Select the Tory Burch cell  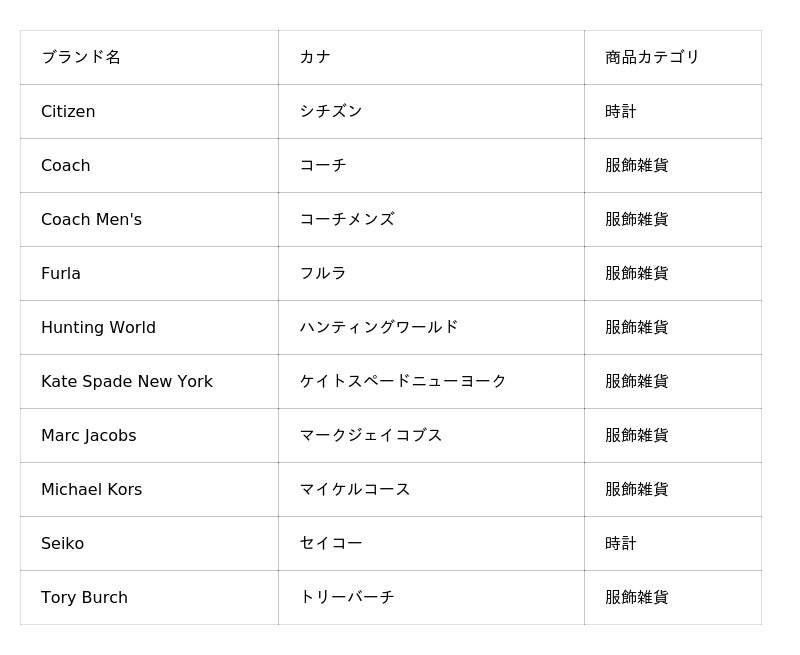[84, 597]
